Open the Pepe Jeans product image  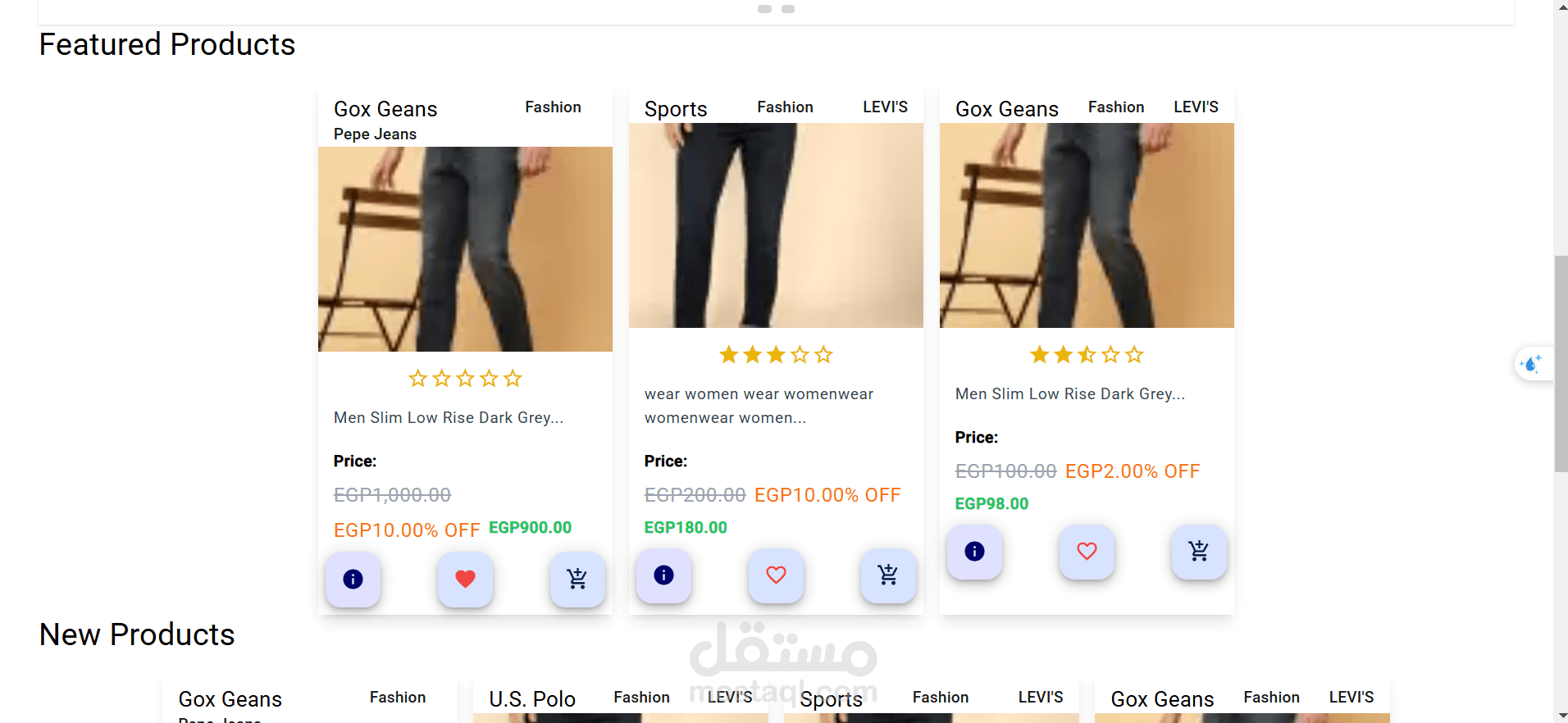click(465, 249)
